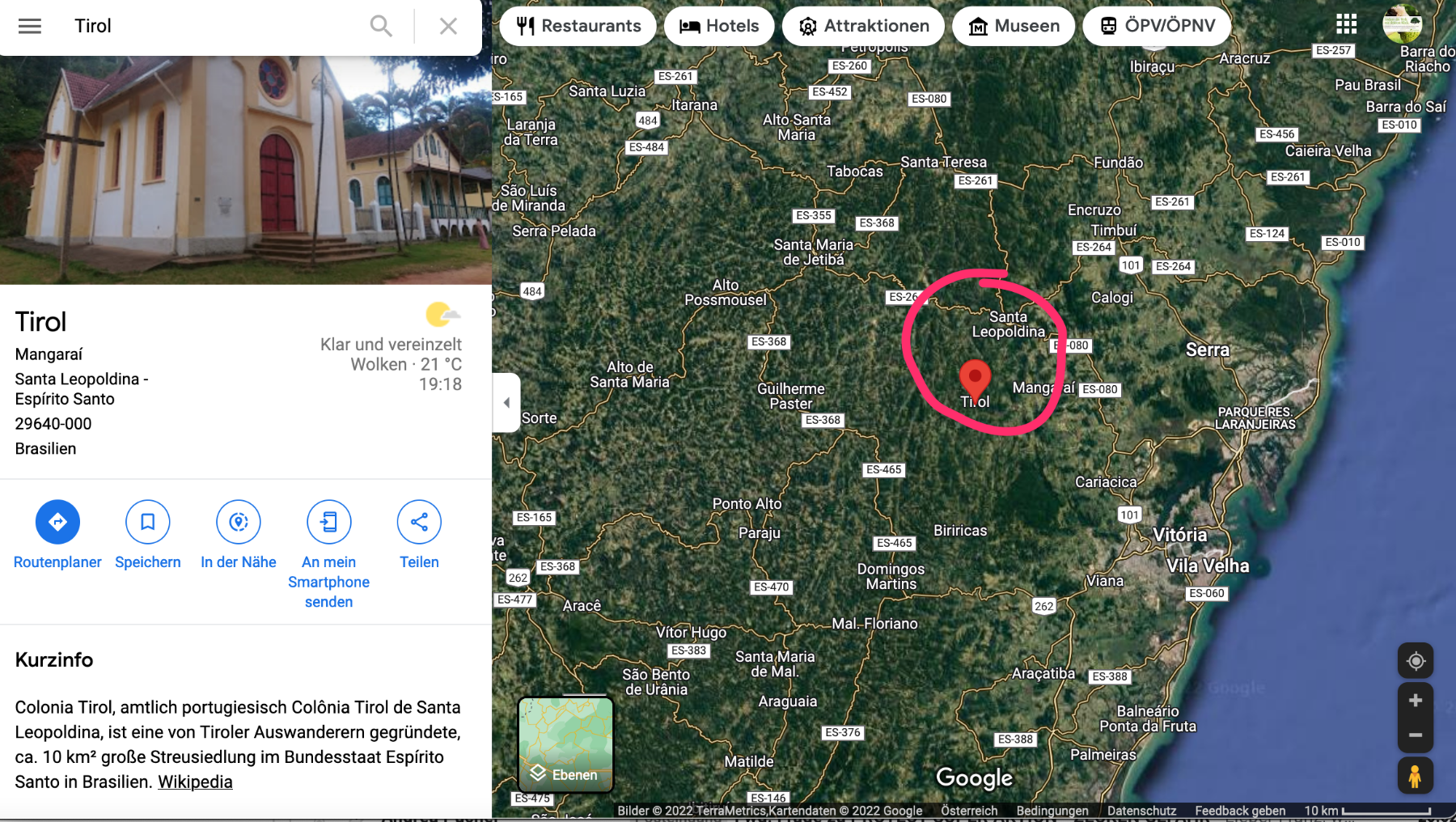Click Feedback geben link
Image resolution: width=1456 pixels, height=822 pixels.
[x=1240, y=811]
